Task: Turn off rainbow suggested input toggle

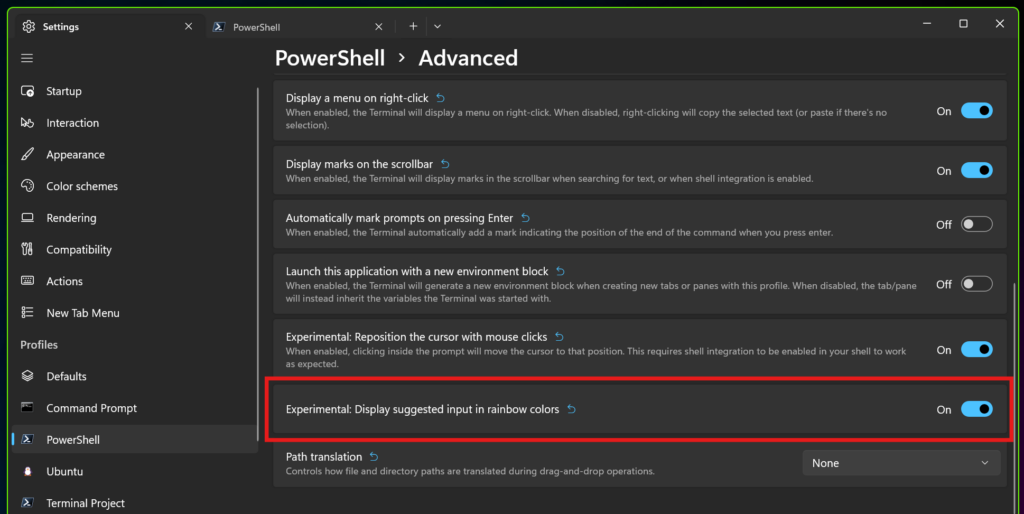Action: coord(976,409)
